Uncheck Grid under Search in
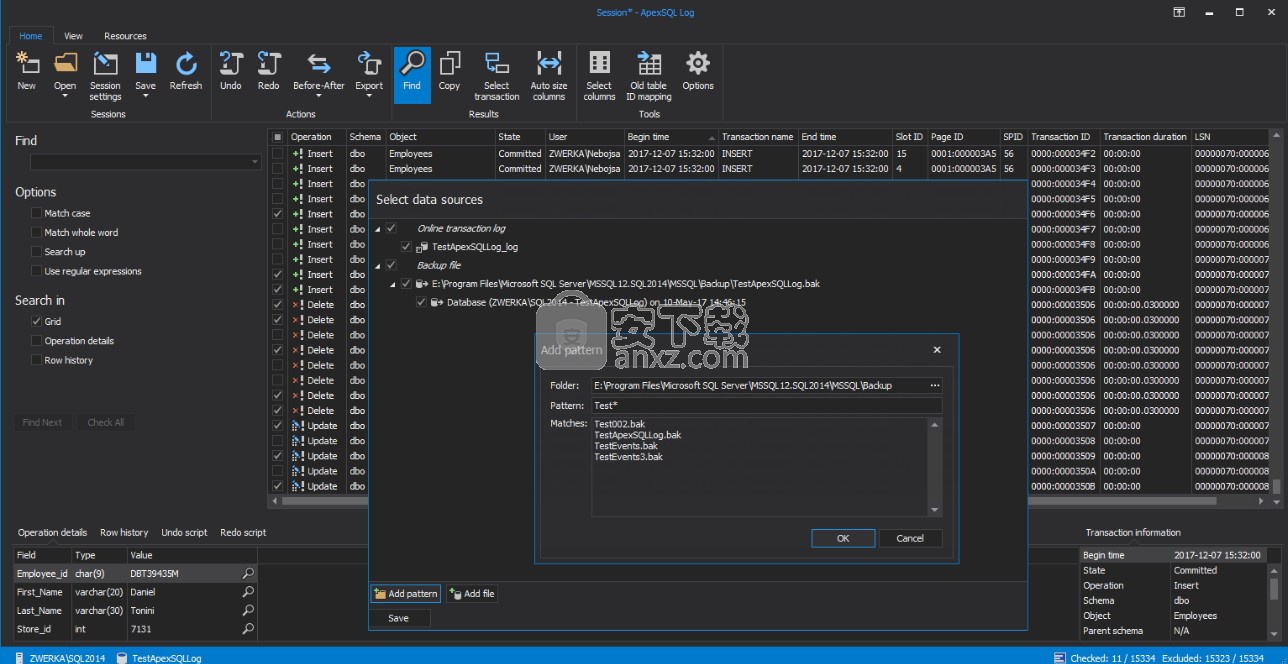 [36, 321]
